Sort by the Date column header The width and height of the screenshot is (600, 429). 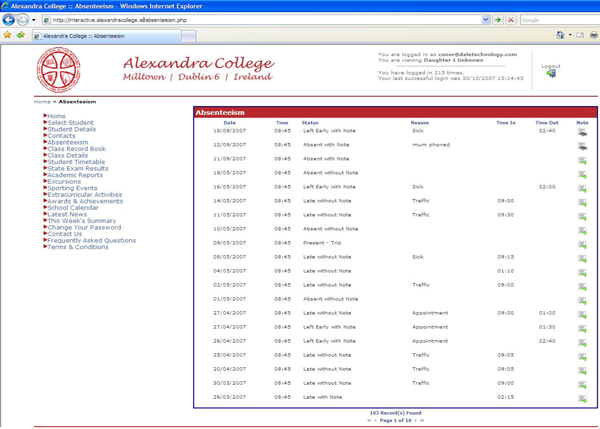[x=230, y=123]
